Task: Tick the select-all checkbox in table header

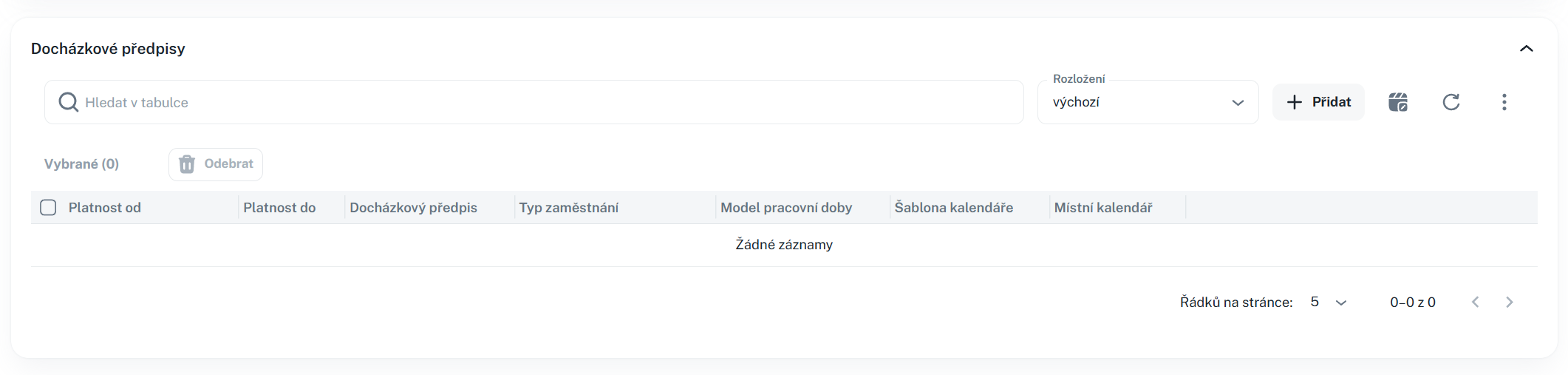Action: [48, 208]
